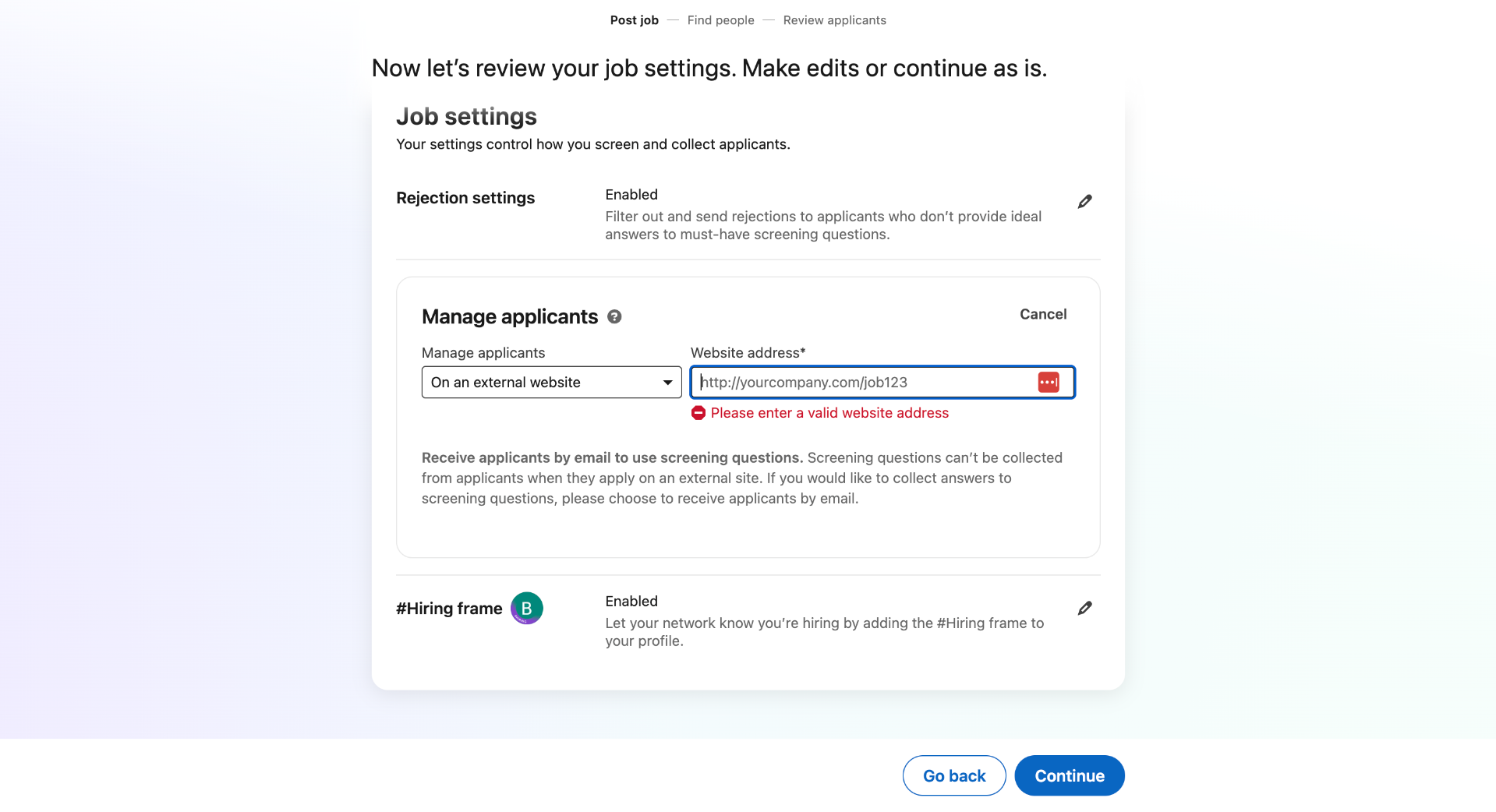1496x812 pixels.
Task: Click the pencil icon next to Enabled rejection filter
Action: click(1084, 201)
